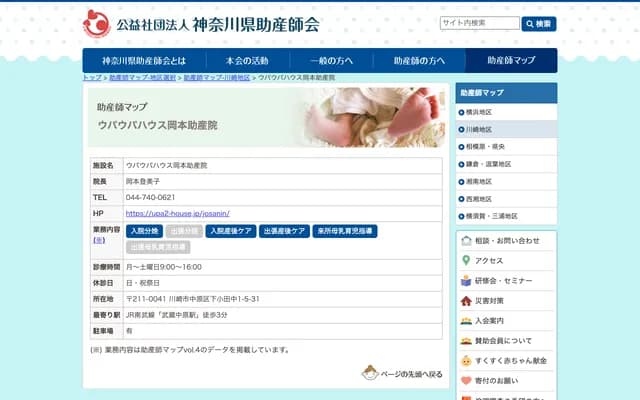Click the association logo icon in header
640x400 pixels.
click(96, 22)
